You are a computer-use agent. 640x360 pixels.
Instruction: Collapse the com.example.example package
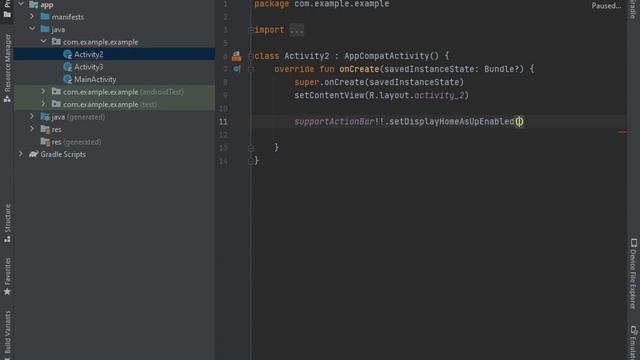43,42
